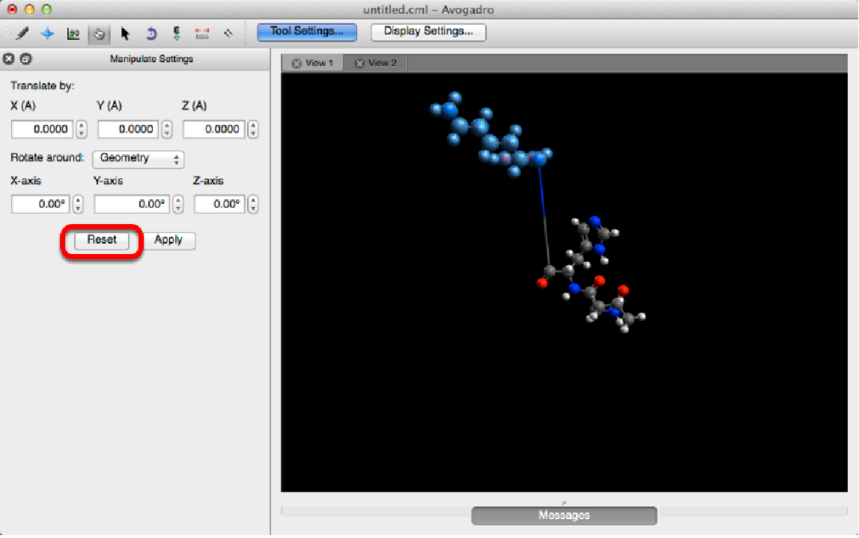Screen dimensions: 859x538
Task: Click the X (A) translate stepper arrows
Action: click(x=81, y=129)
